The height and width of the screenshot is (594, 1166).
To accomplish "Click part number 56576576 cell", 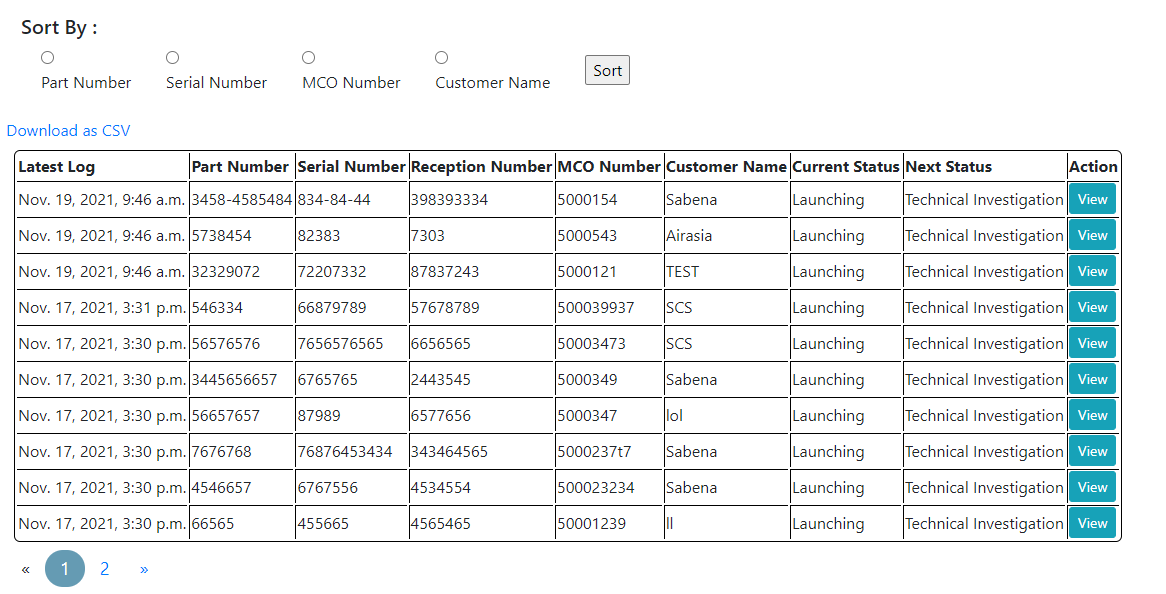I will pos(242,343).
